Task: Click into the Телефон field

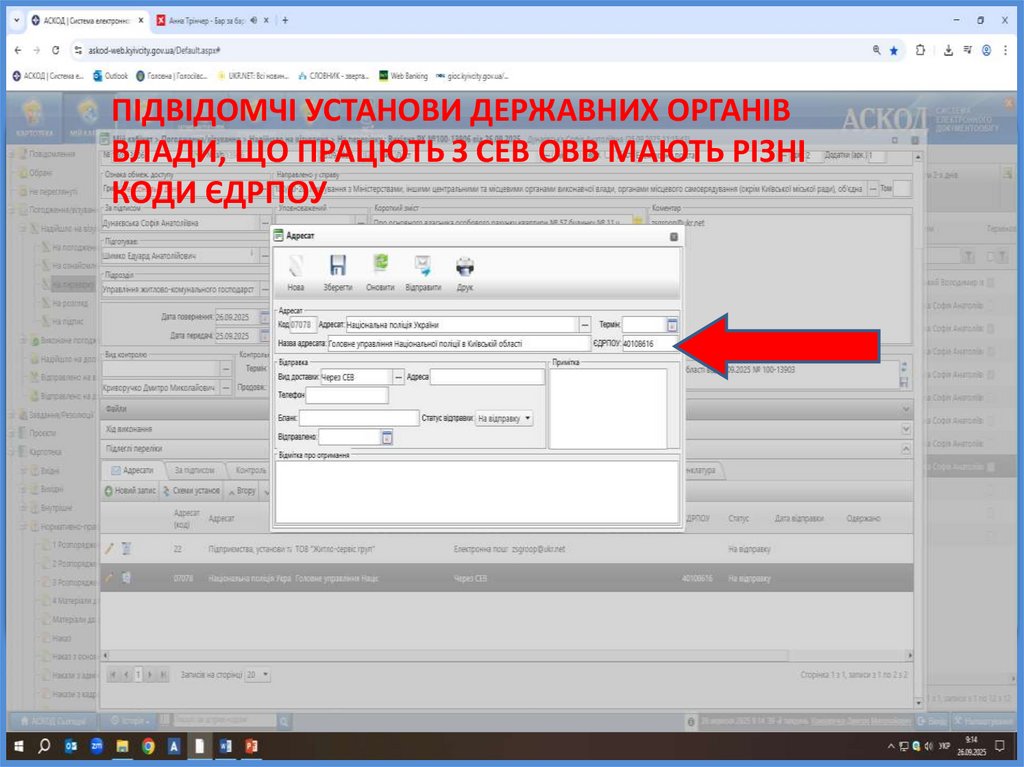Action: 347,395
